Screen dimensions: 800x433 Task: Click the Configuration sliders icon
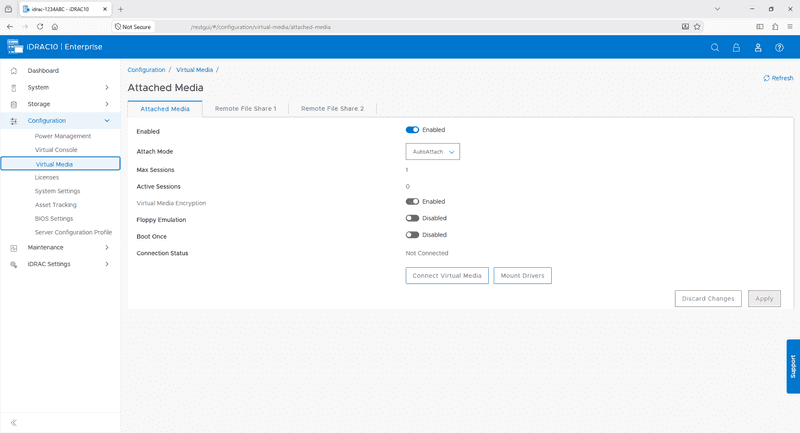pos(14,121)
